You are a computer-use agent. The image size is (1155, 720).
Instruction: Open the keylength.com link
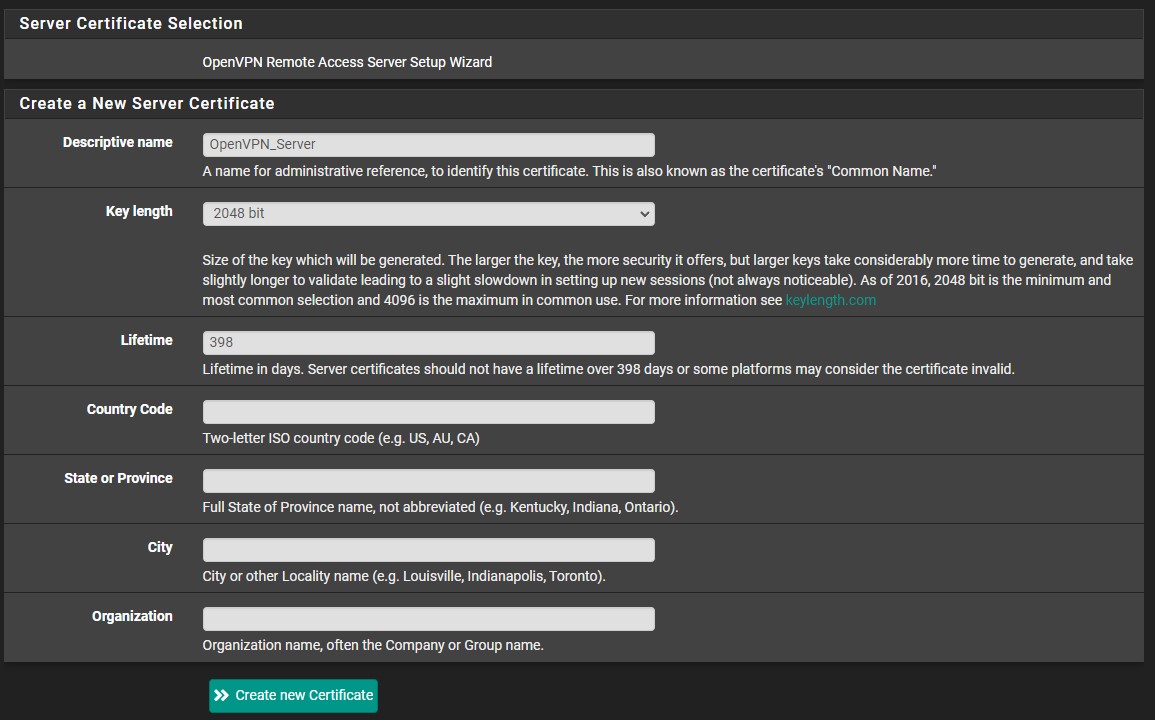(x=830, y=300)
